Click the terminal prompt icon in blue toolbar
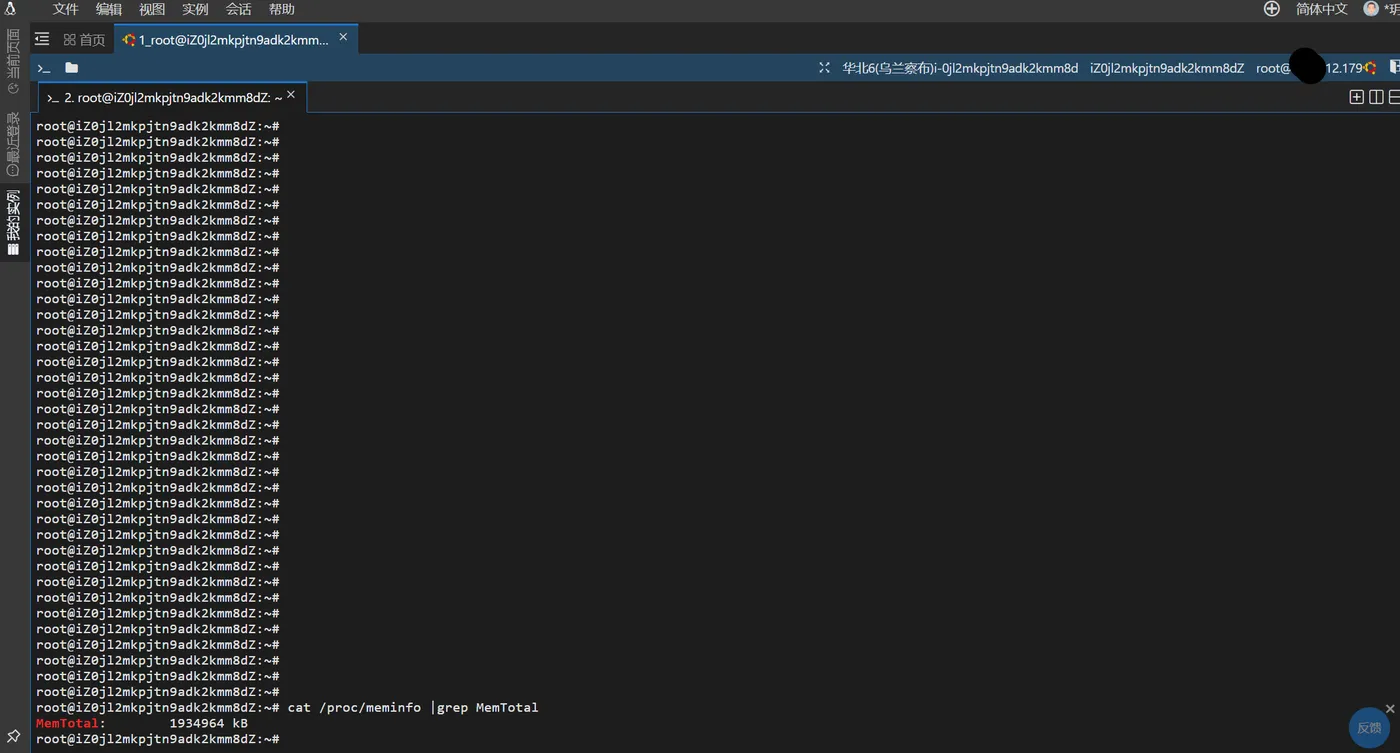The width and height of the screenshot is (1400, 753). click(x=44, y=68)
